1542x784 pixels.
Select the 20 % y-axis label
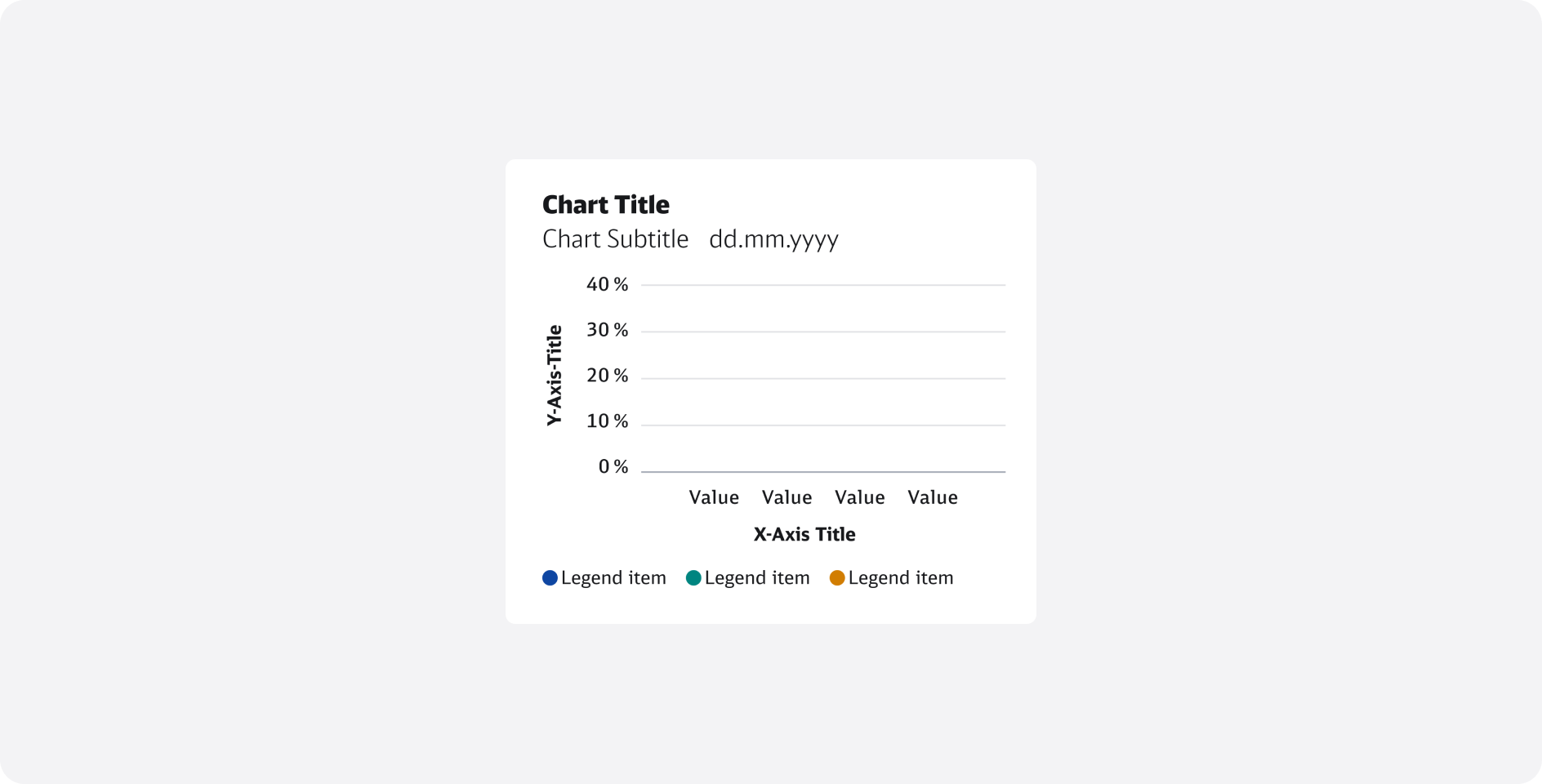click(607, 376)
